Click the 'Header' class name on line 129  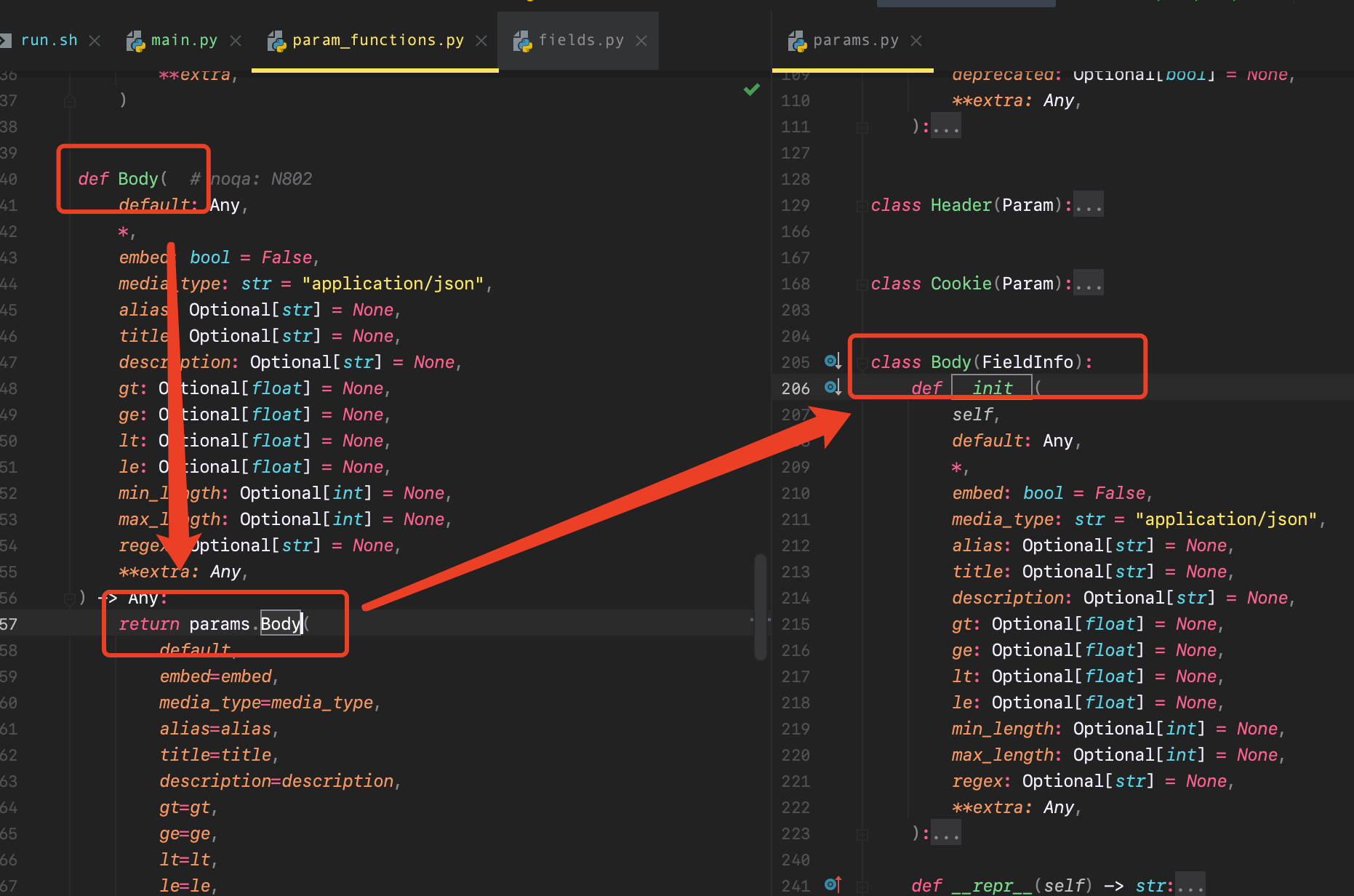[961, 205]
